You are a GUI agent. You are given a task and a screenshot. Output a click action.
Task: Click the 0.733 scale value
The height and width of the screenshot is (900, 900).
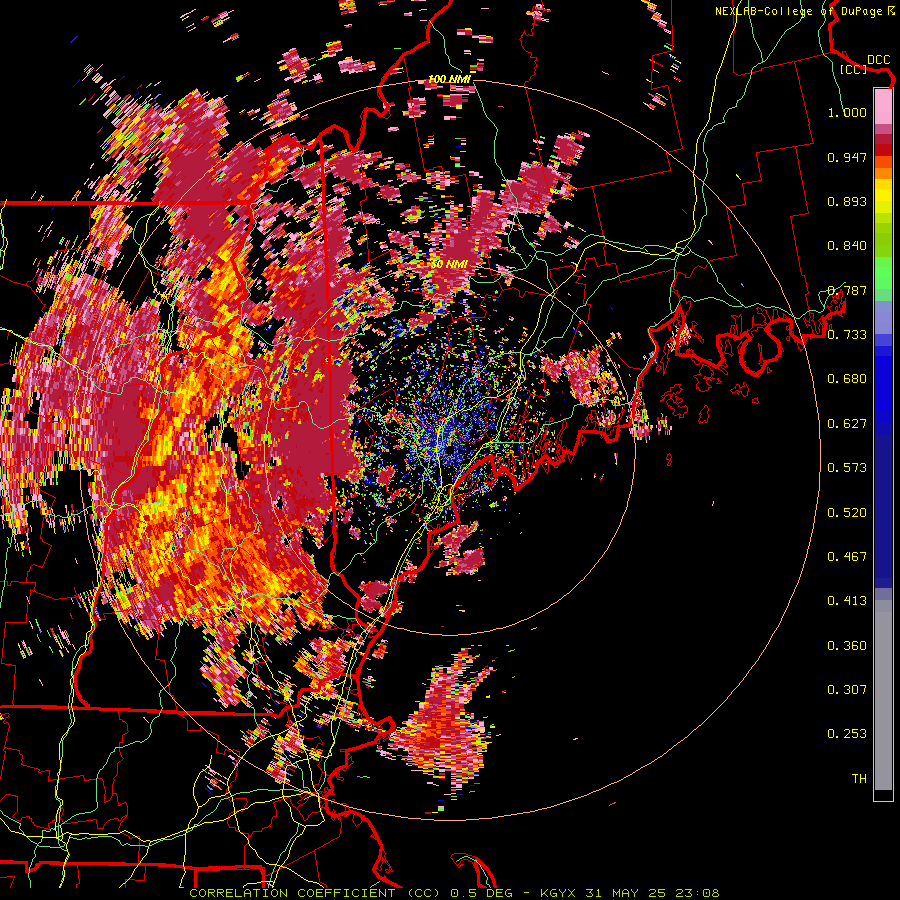point(847,335)
